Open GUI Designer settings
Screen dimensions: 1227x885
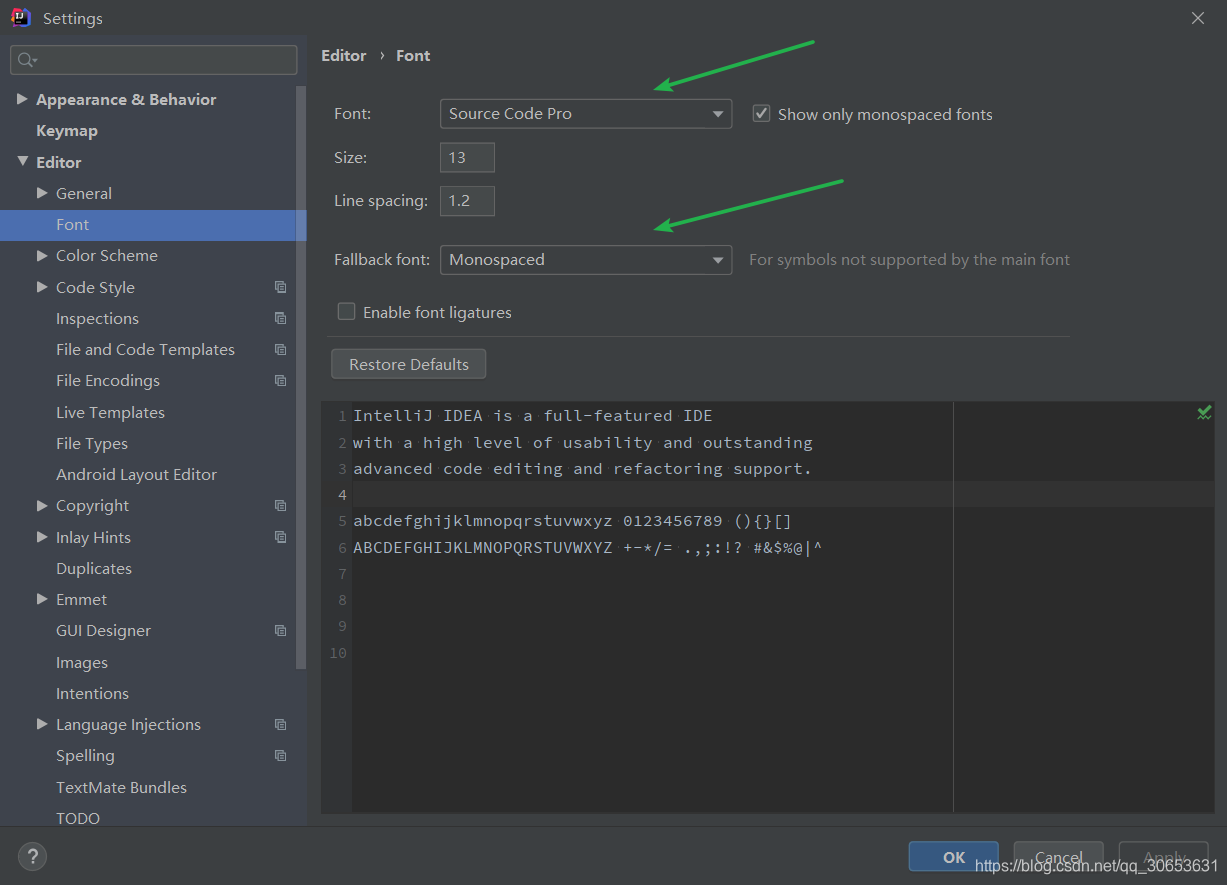(103, 630)
